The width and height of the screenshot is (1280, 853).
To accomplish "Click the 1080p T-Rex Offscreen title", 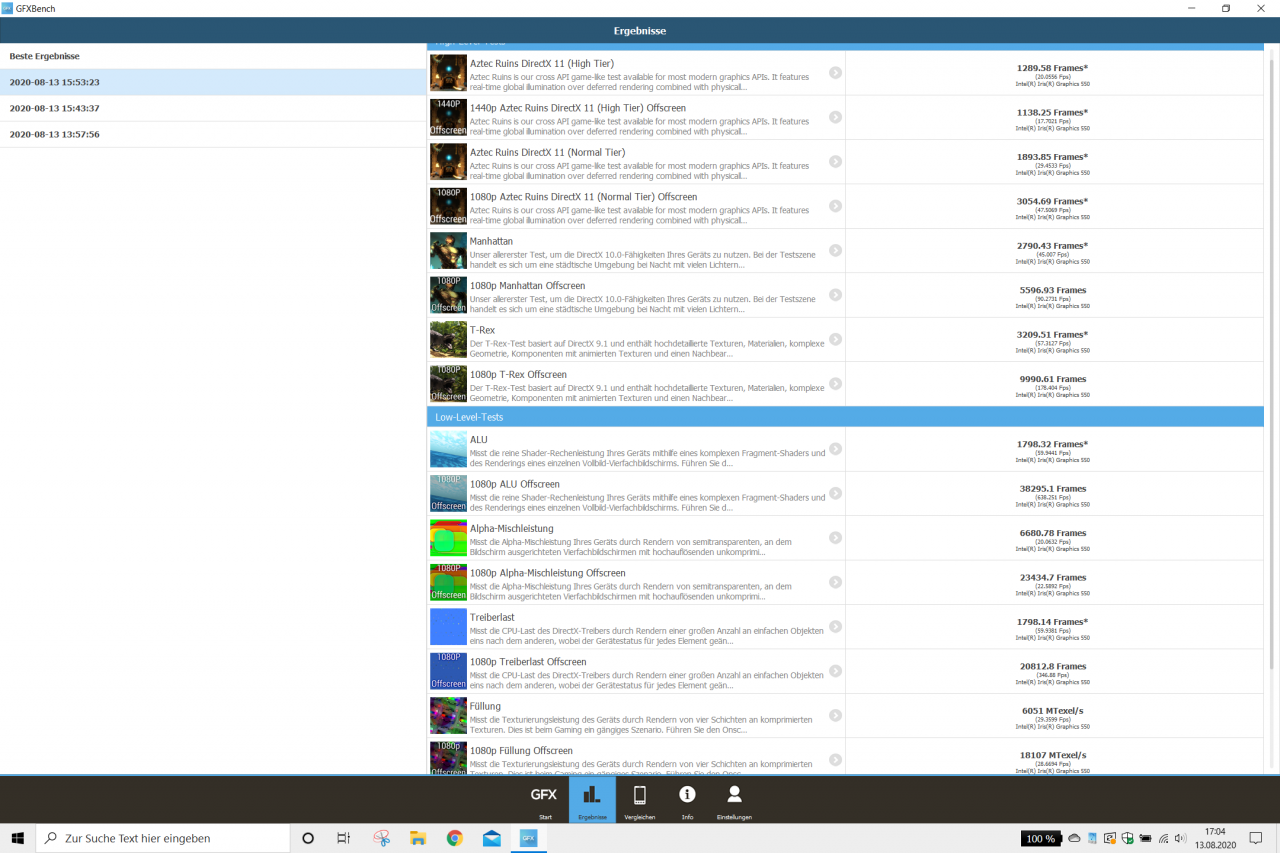I will 518,375.
